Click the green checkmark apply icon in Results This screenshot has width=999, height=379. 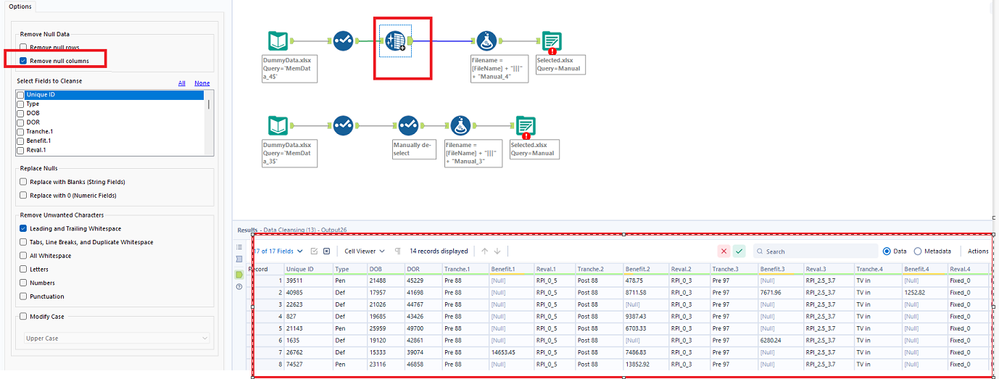(739, 252)
